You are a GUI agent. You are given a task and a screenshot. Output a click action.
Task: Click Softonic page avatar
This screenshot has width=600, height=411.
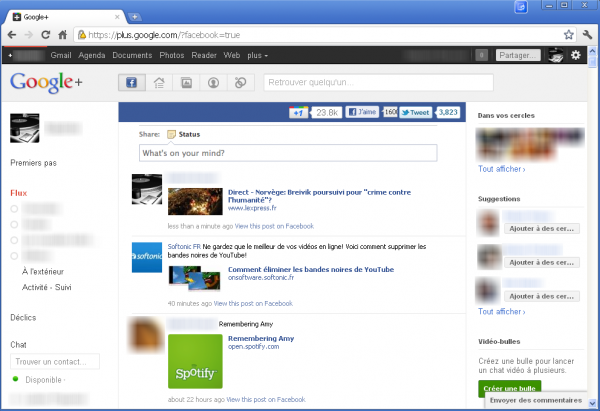coord(147,257)
